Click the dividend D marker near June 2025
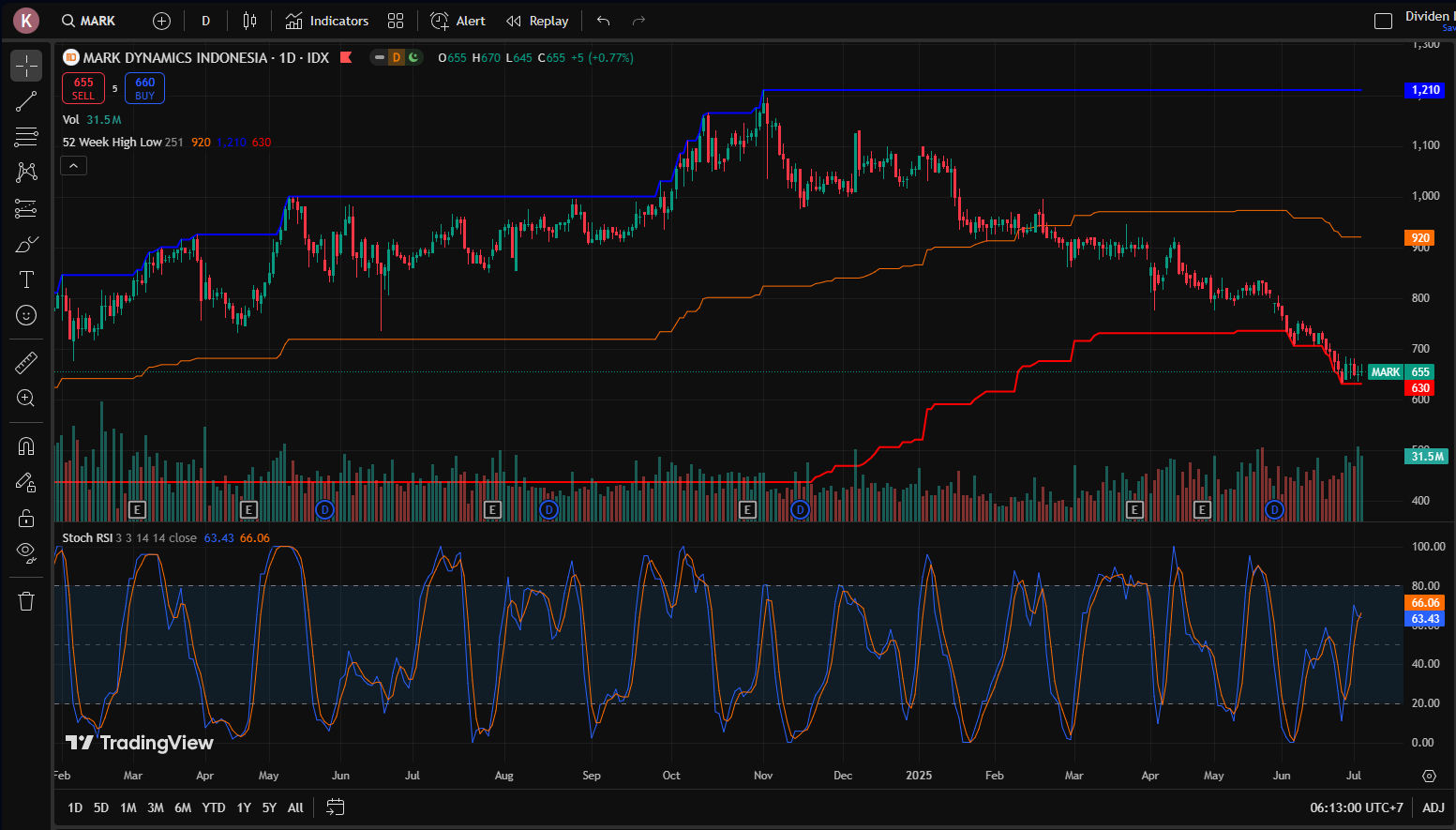Screen dimensions: 1456x830 [1274, 509]
